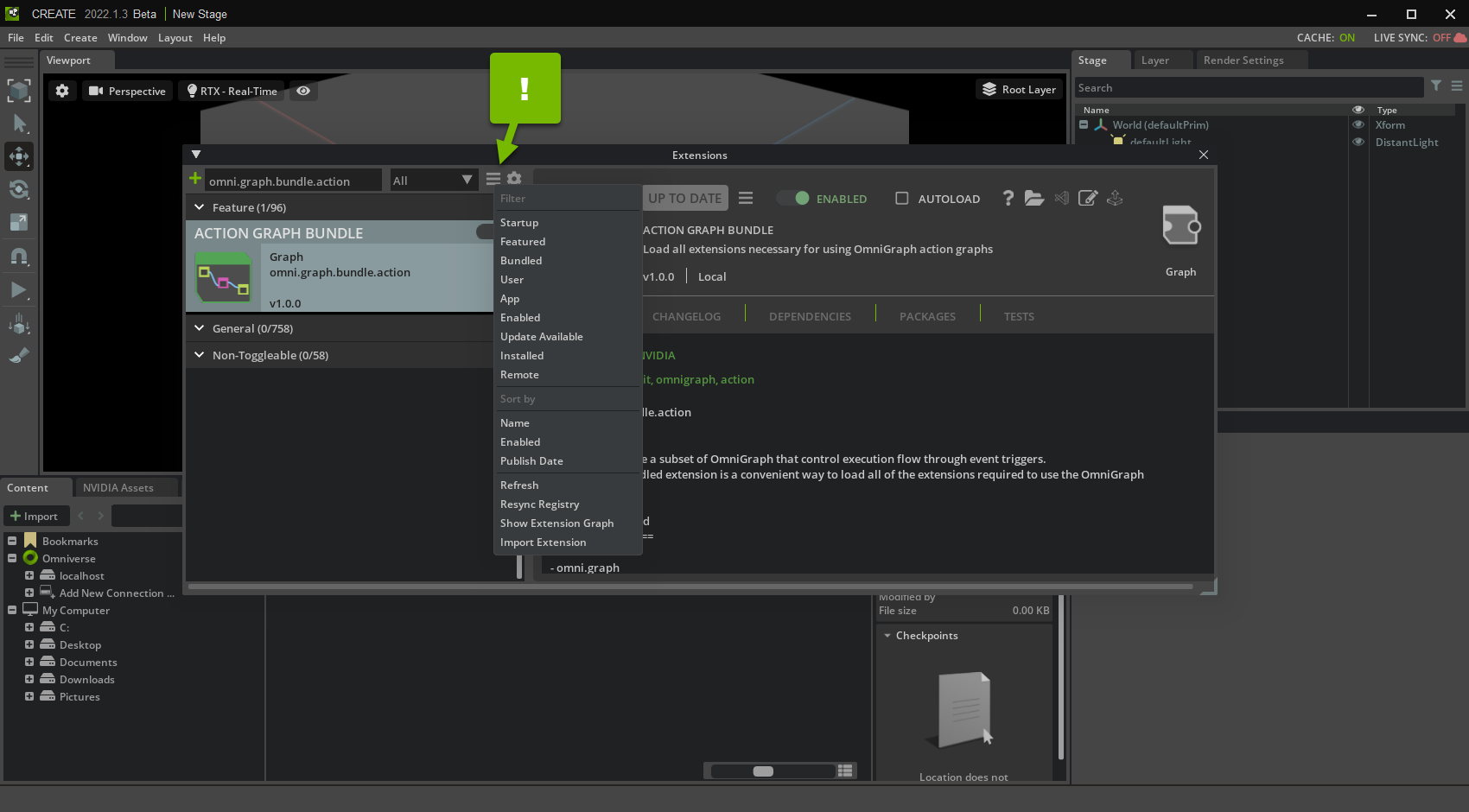Open the All filter dropdown
Viewport: 1469px width, 812px height.
coord(432,180)
